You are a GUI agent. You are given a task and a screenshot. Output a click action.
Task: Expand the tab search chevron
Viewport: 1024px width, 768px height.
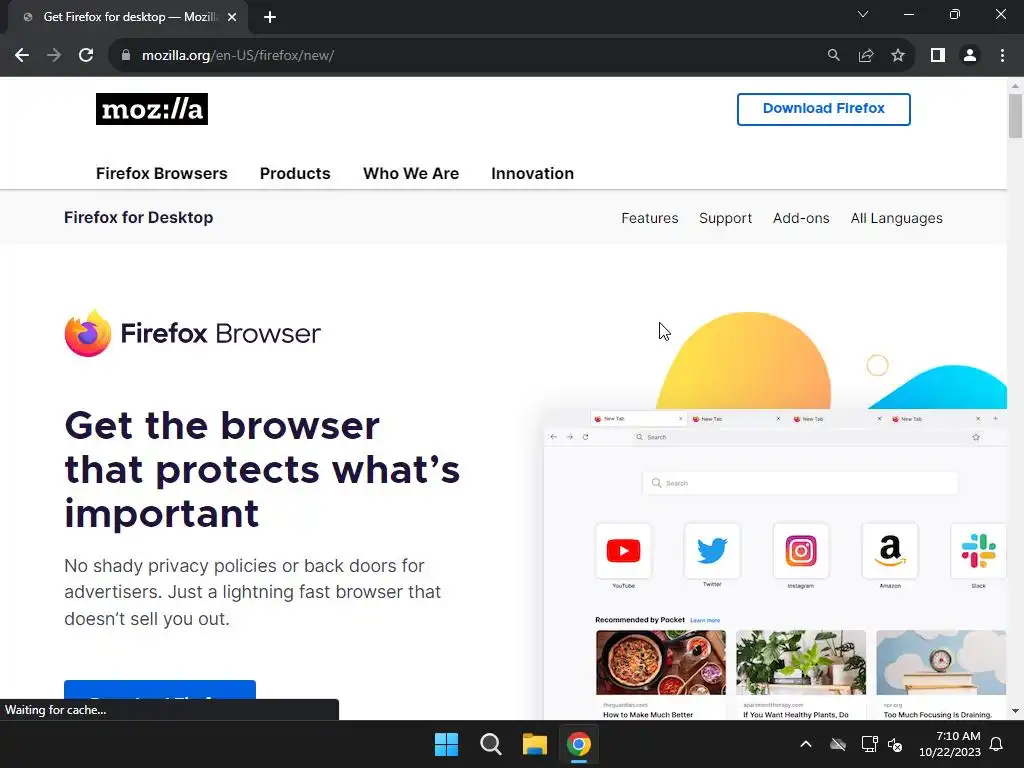click(x=863, y=14)
